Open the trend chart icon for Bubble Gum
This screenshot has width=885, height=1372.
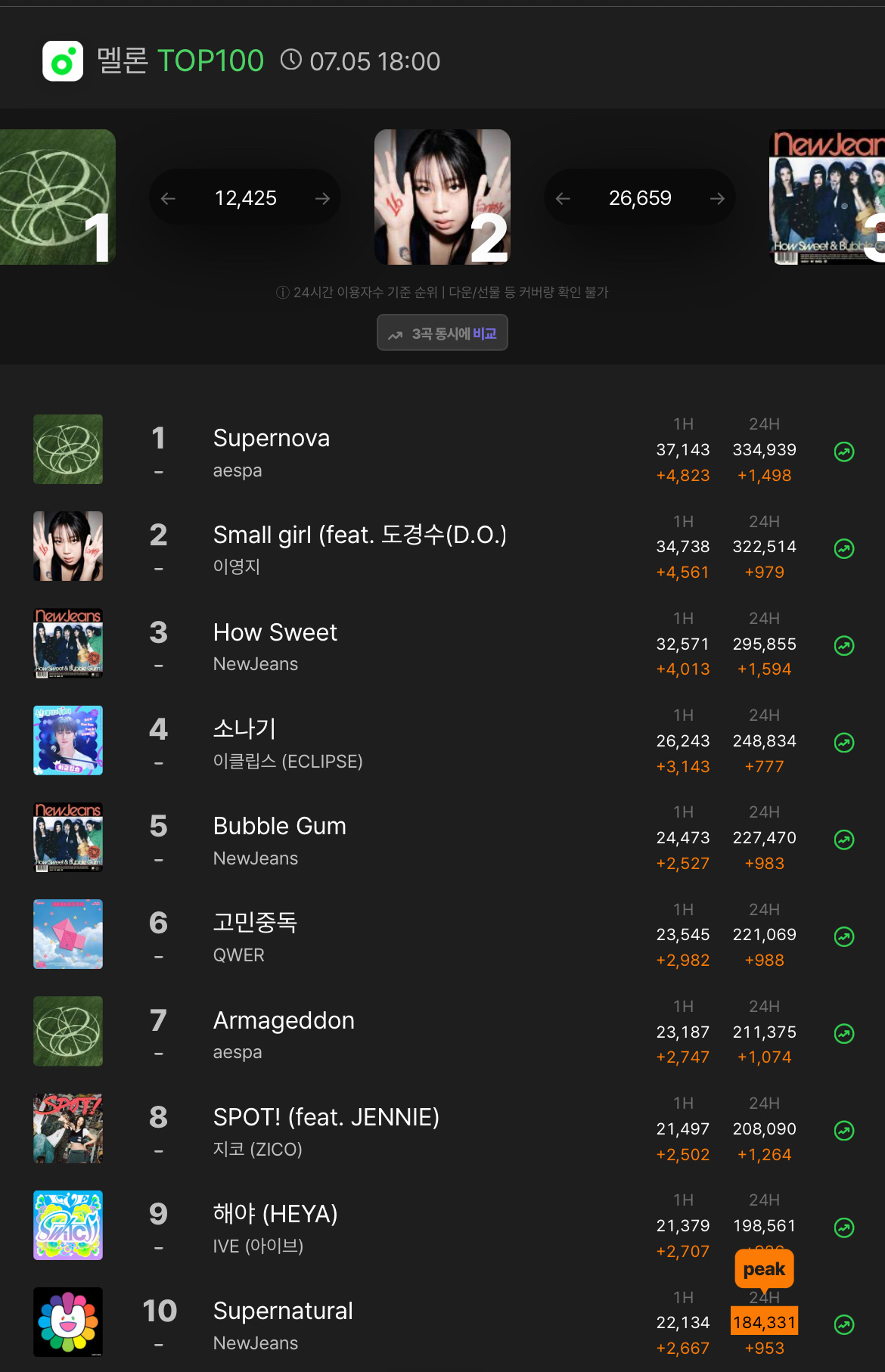click(x=844, y=840)
